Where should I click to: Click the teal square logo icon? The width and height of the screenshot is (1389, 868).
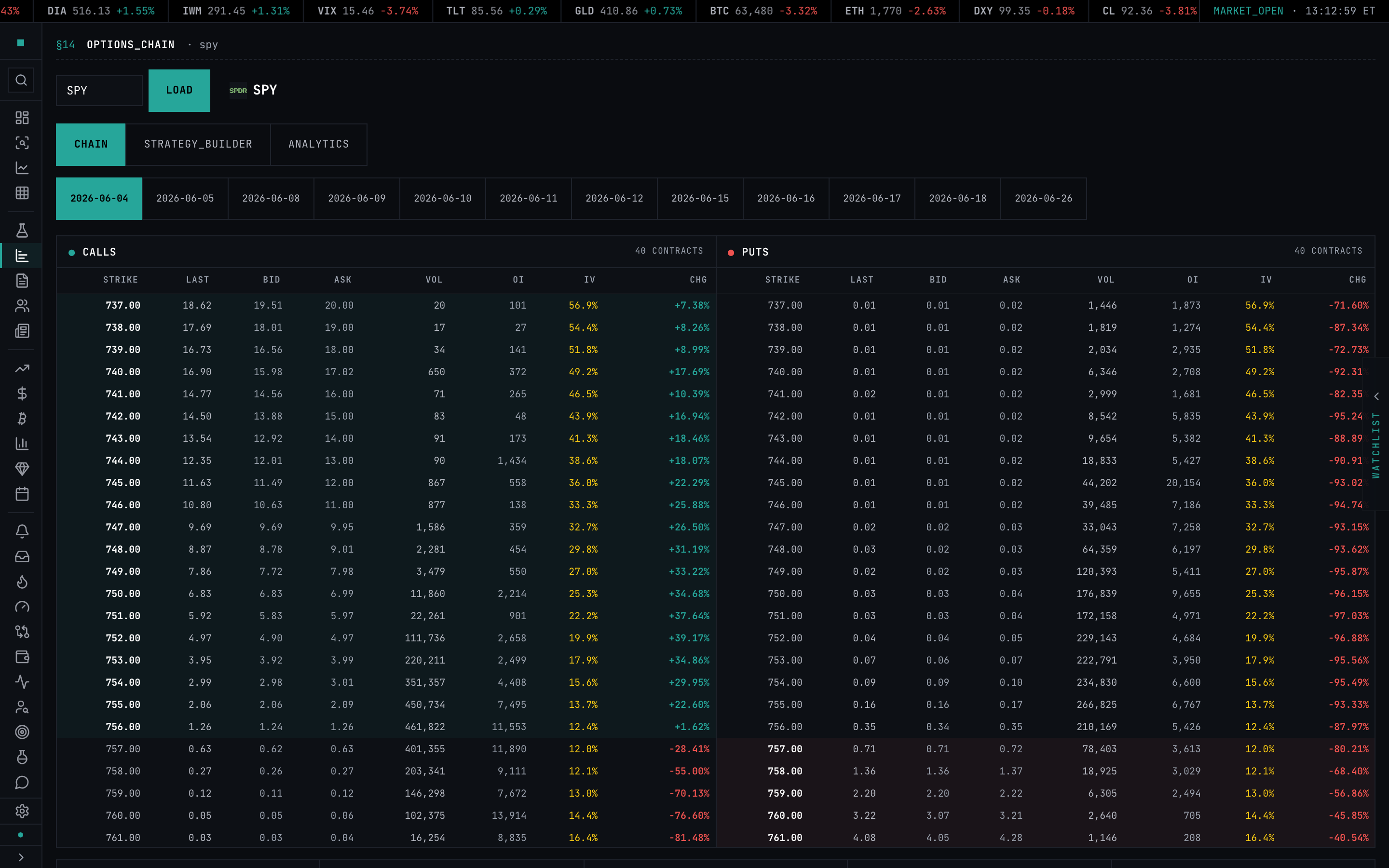21,43
